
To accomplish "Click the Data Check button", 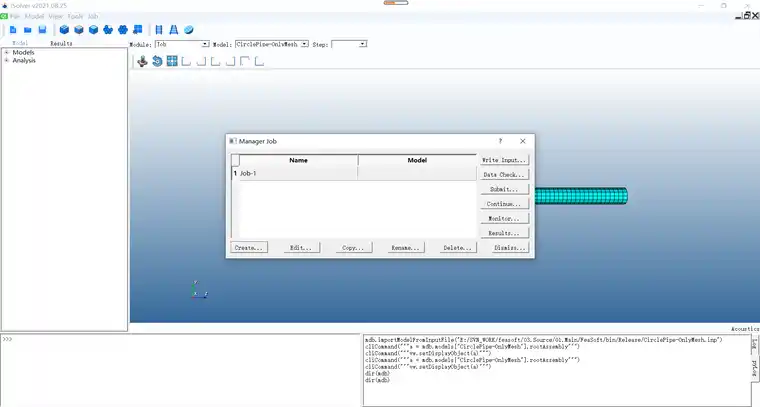I will click(x=504, y=174).
